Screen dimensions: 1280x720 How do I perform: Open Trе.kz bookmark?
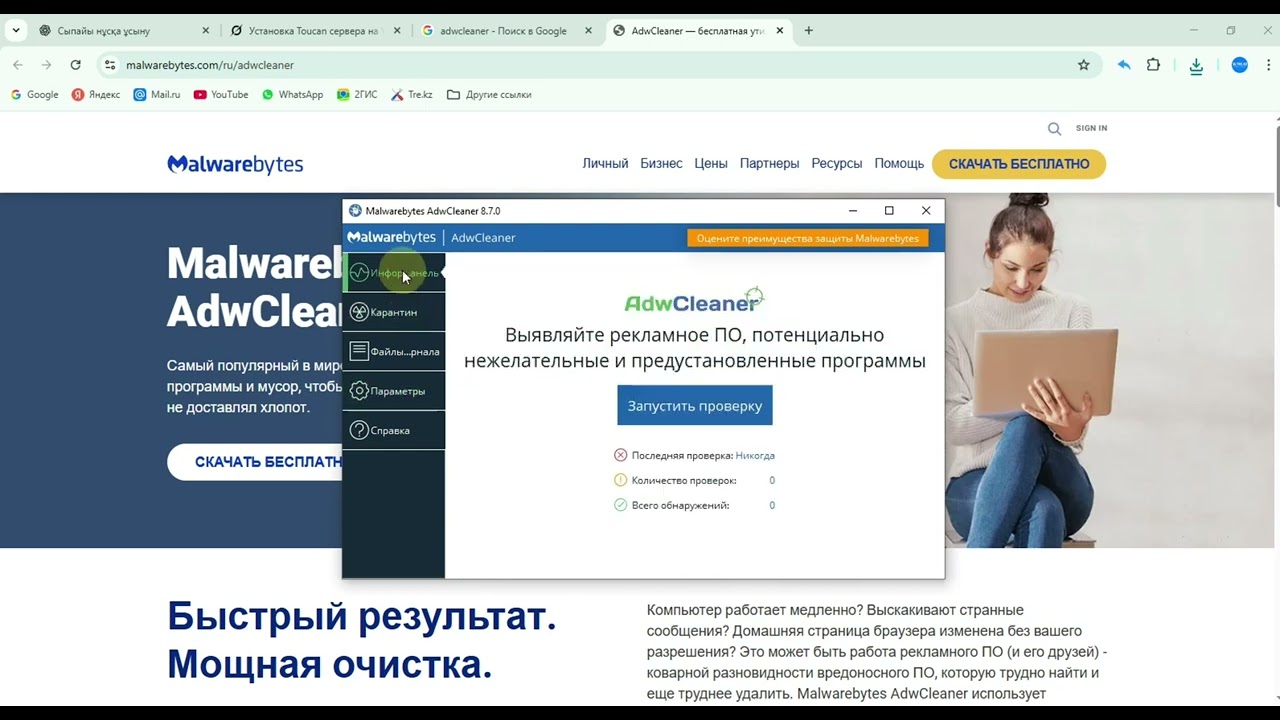pyautogui.click(x=412, y=95)
